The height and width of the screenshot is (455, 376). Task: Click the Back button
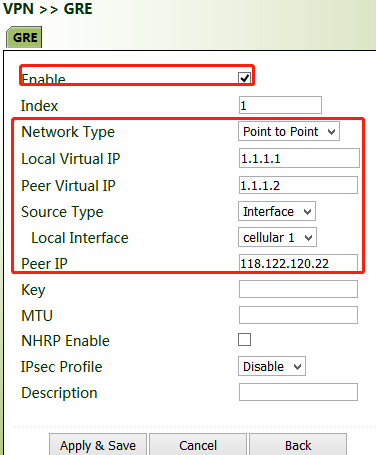coord(298,445)
